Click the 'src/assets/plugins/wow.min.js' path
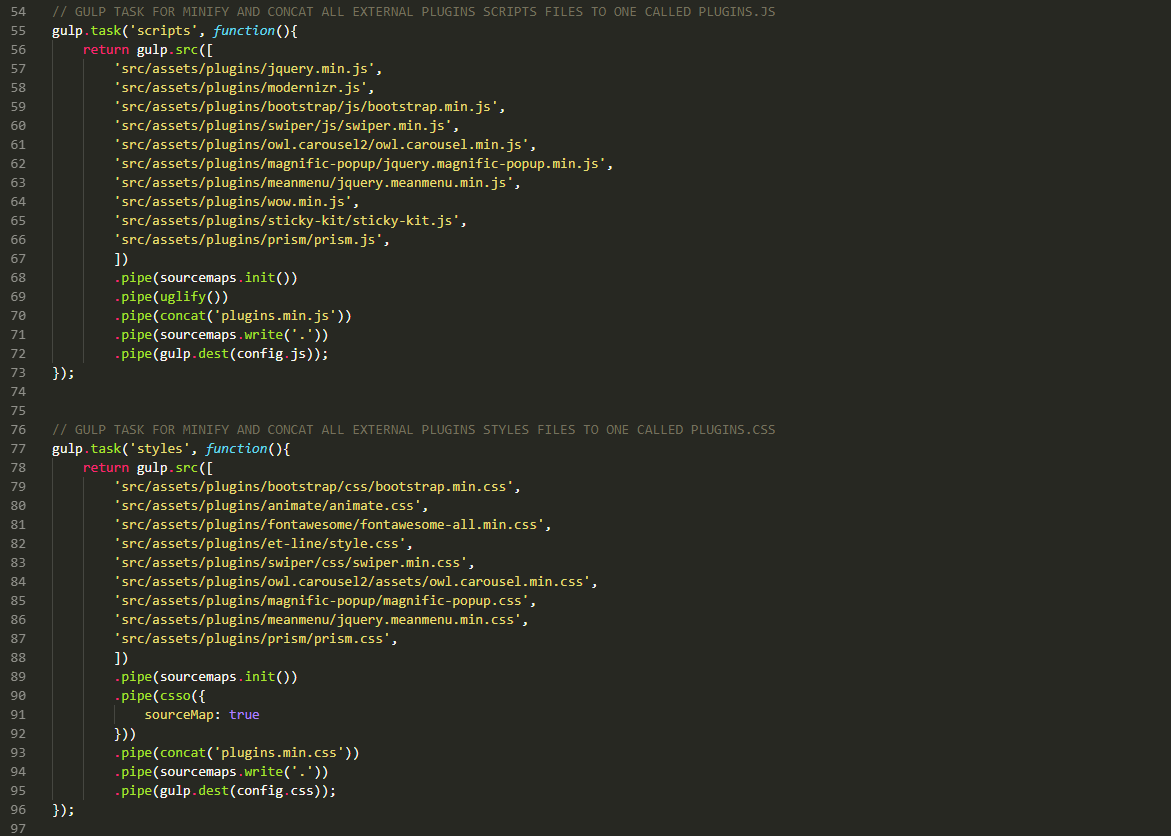This screenshot has height=836, width=1171. 233,202
